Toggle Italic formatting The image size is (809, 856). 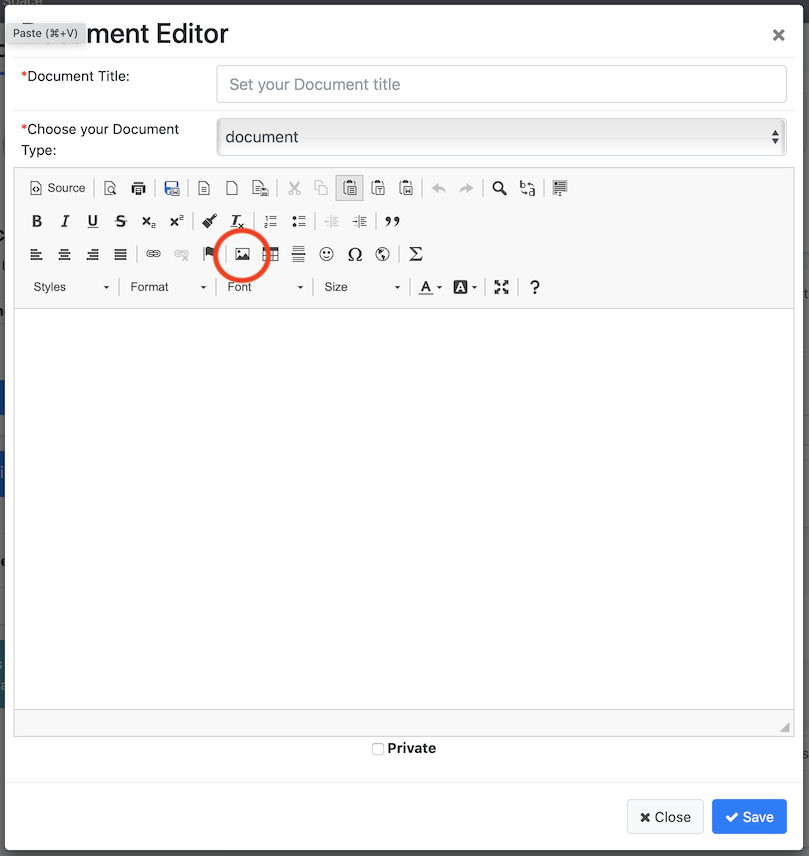(65, 221)
